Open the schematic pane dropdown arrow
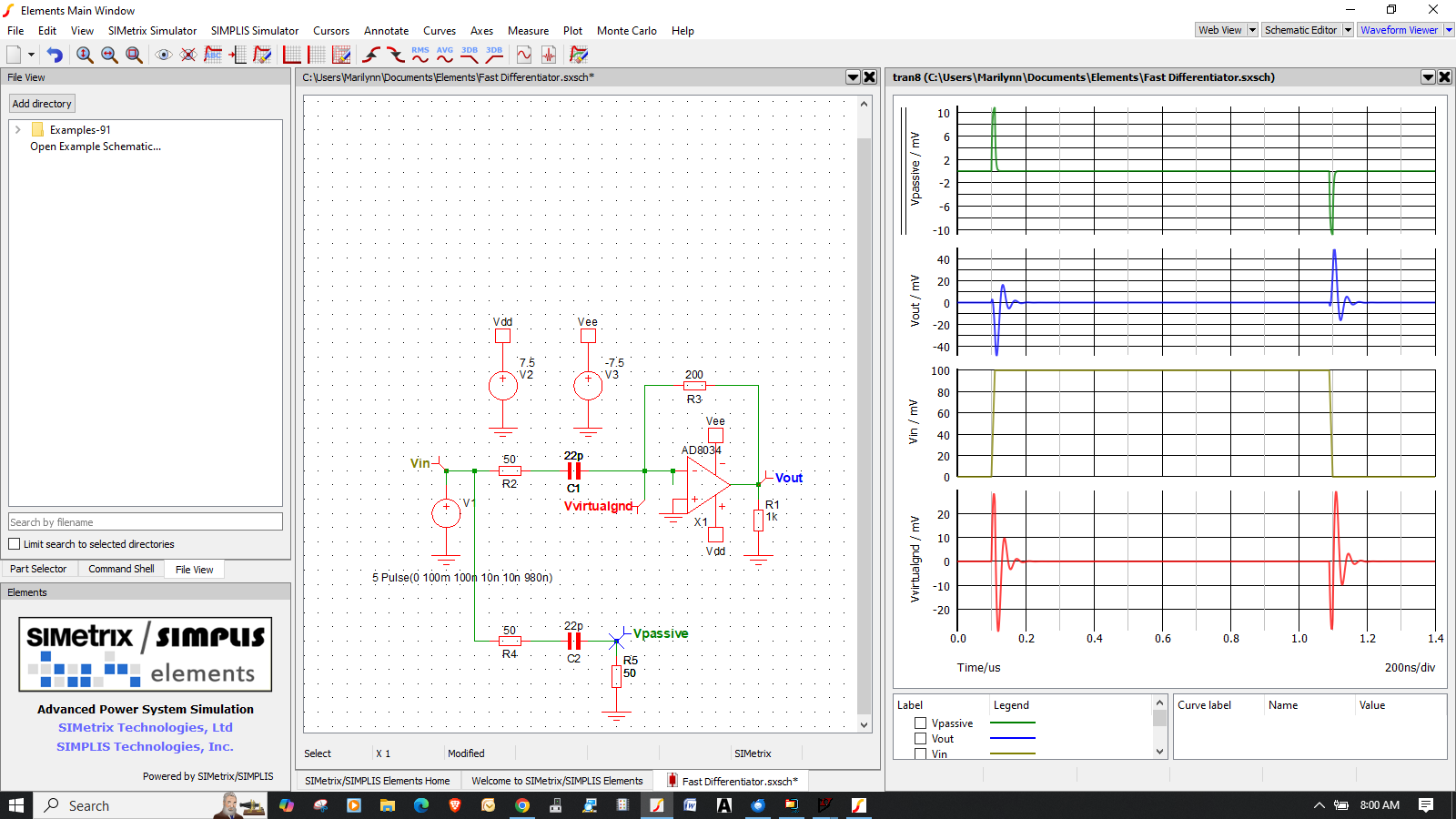Screen dimensions: 1456x819 pyautogui.click(x=854, y=77)
